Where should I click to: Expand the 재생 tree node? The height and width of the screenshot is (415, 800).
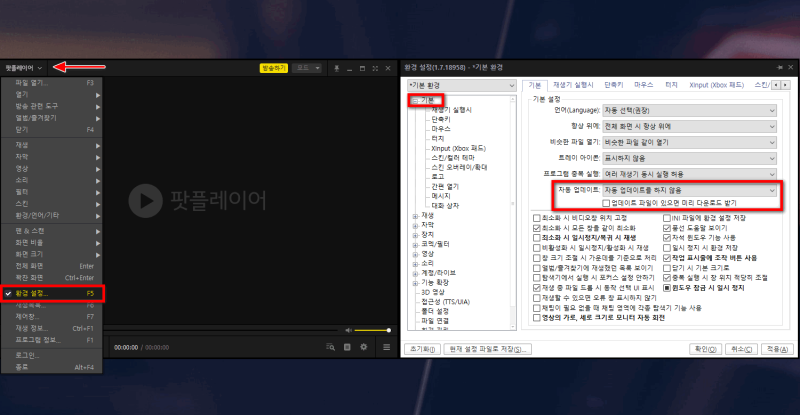[x=415, y=215]
